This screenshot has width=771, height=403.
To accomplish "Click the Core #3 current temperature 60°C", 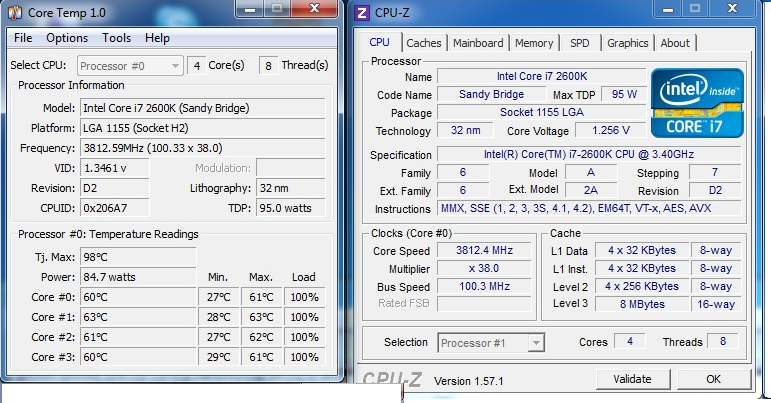I will [x=138, y=357].
